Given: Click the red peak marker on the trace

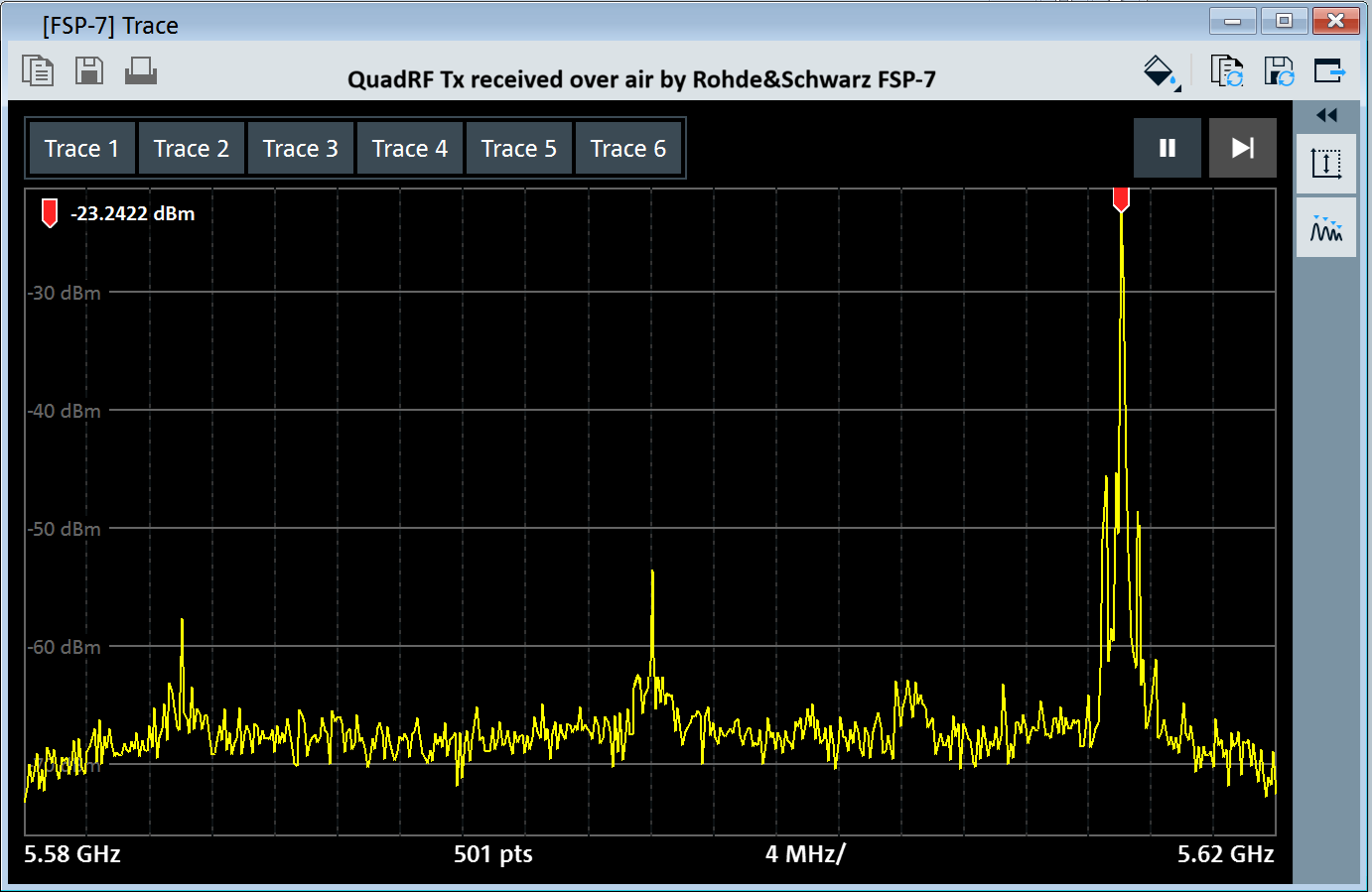Looking at the screenshot, I should [1121, 199].
